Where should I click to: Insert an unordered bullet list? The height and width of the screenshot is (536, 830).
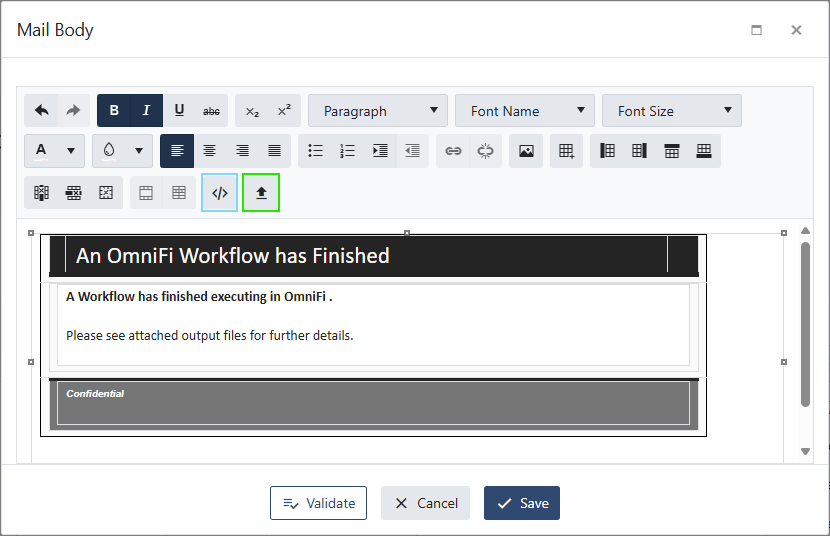[x=315, y=151]
